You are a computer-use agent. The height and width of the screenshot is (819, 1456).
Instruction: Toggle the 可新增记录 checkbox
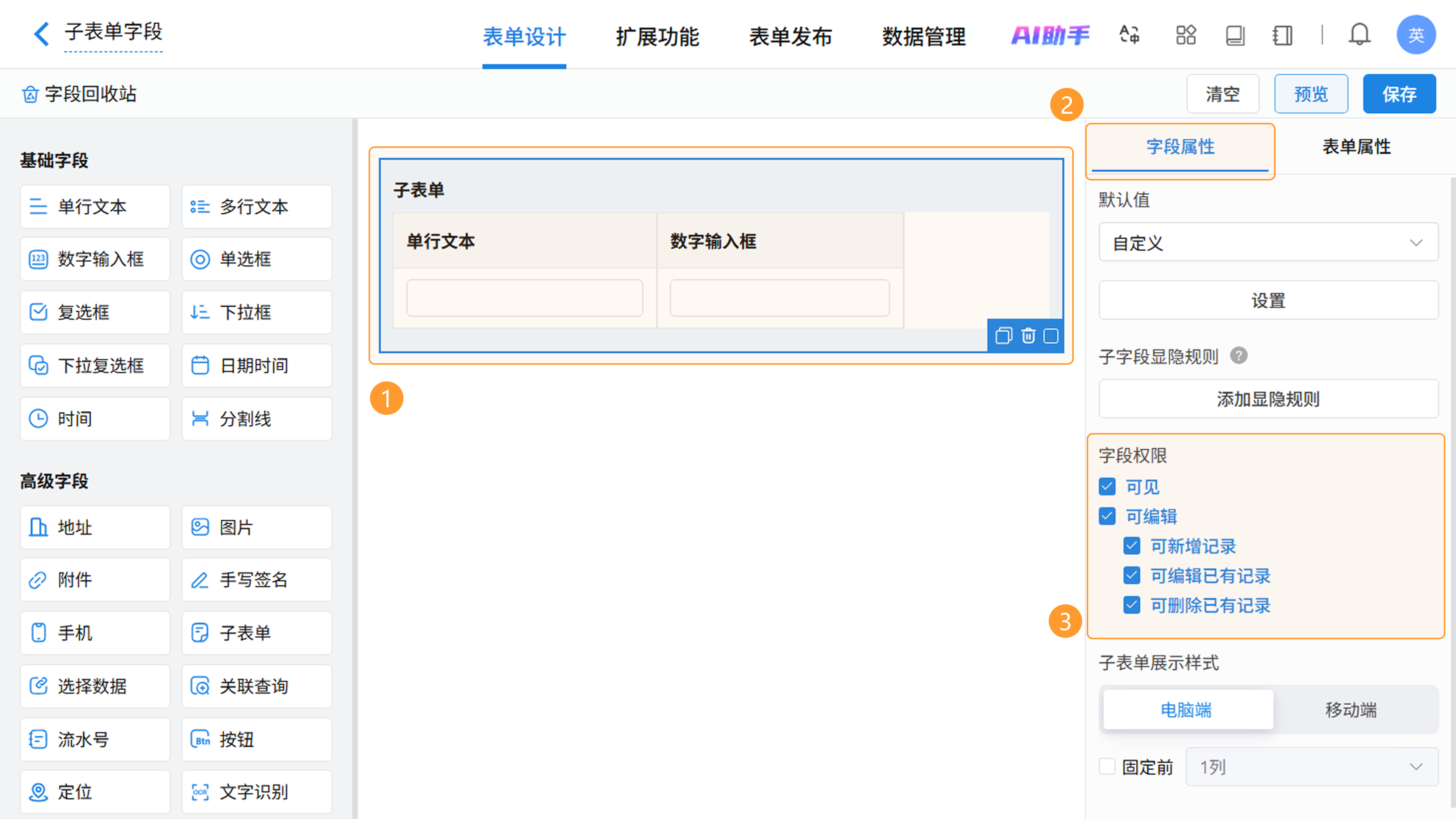click(1131, 546)
